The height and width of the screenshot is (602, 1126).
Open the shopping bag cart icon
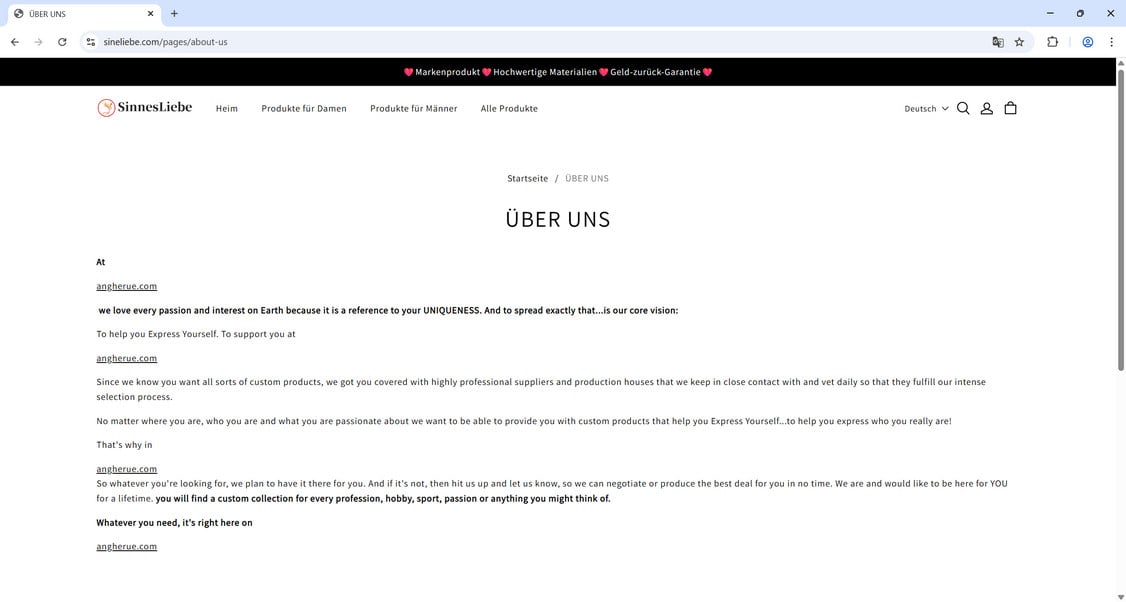(1010, 108)
